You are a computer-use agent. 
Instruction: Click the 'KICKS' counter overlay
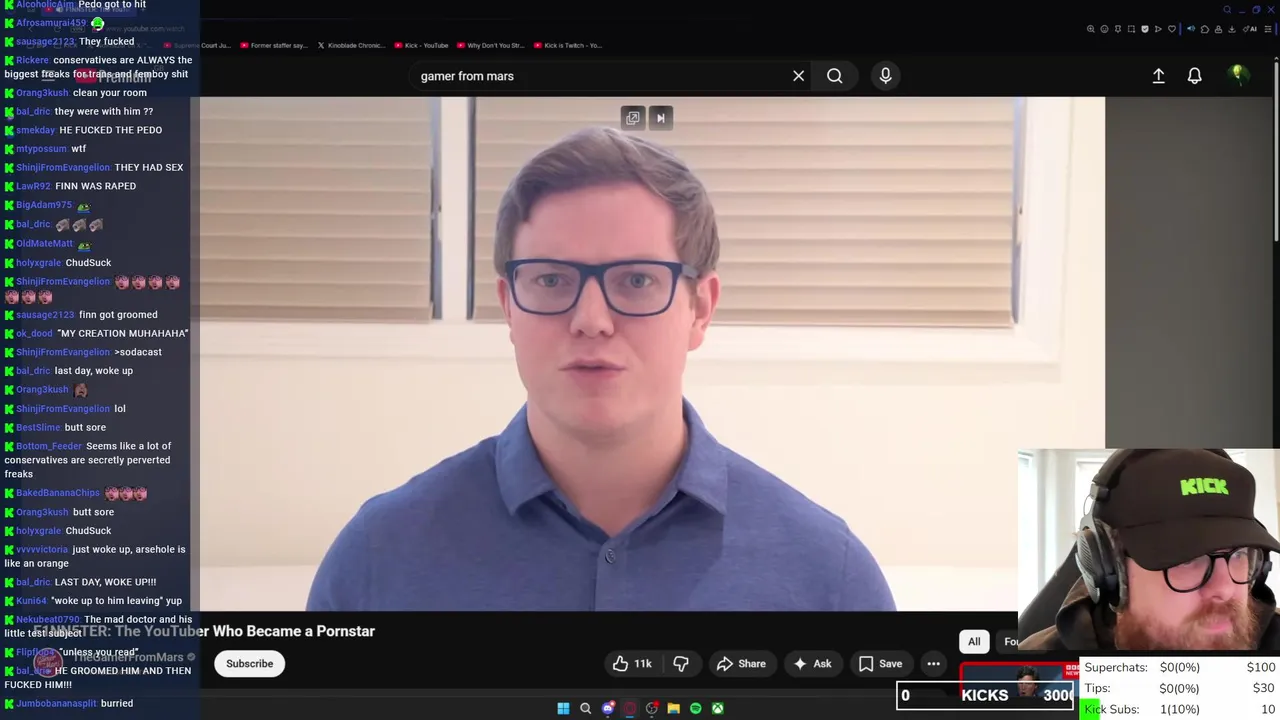pos(985,695)
